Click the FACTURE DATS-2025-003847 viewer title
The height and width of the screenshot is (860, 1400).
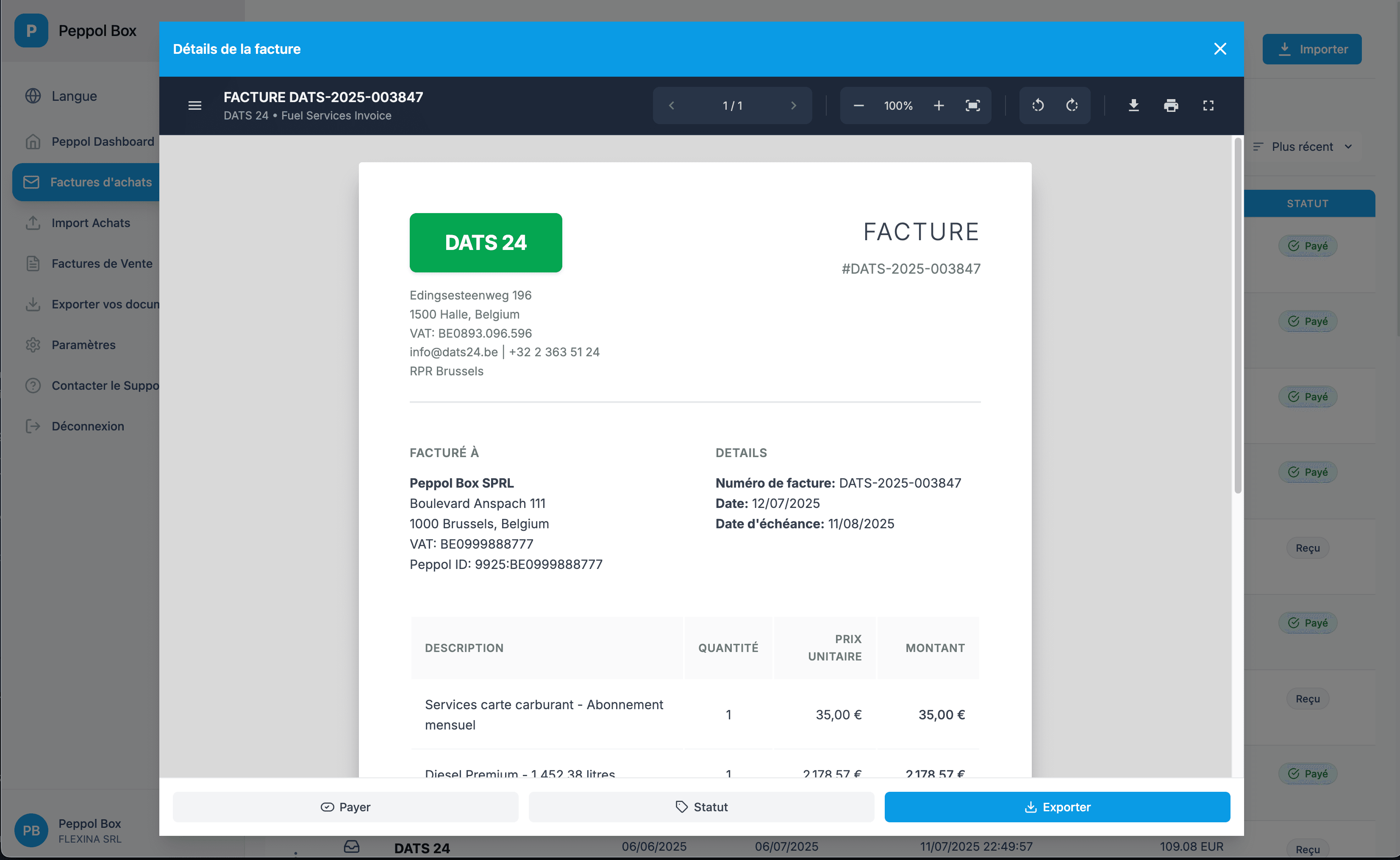click(x=323, y=97)
